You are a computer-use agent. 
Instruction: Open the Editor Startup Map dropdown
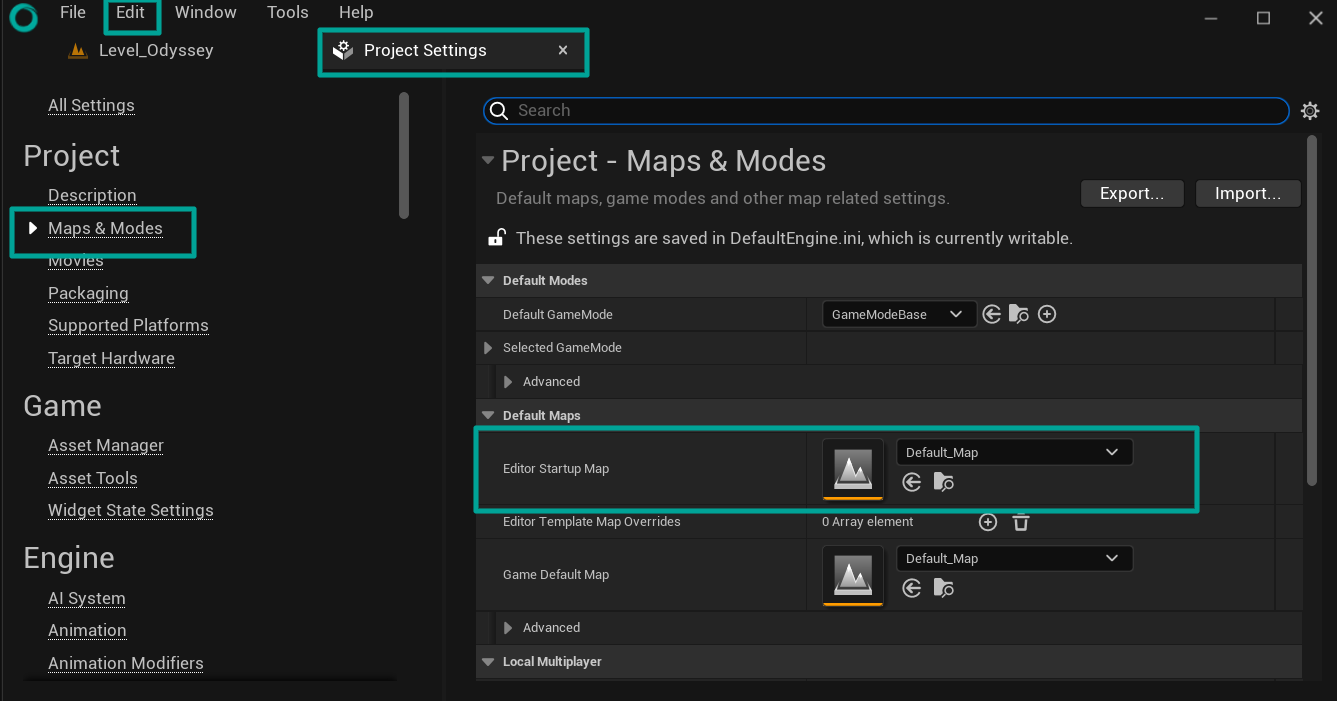pyautogui.click(x=1013, y=453)
